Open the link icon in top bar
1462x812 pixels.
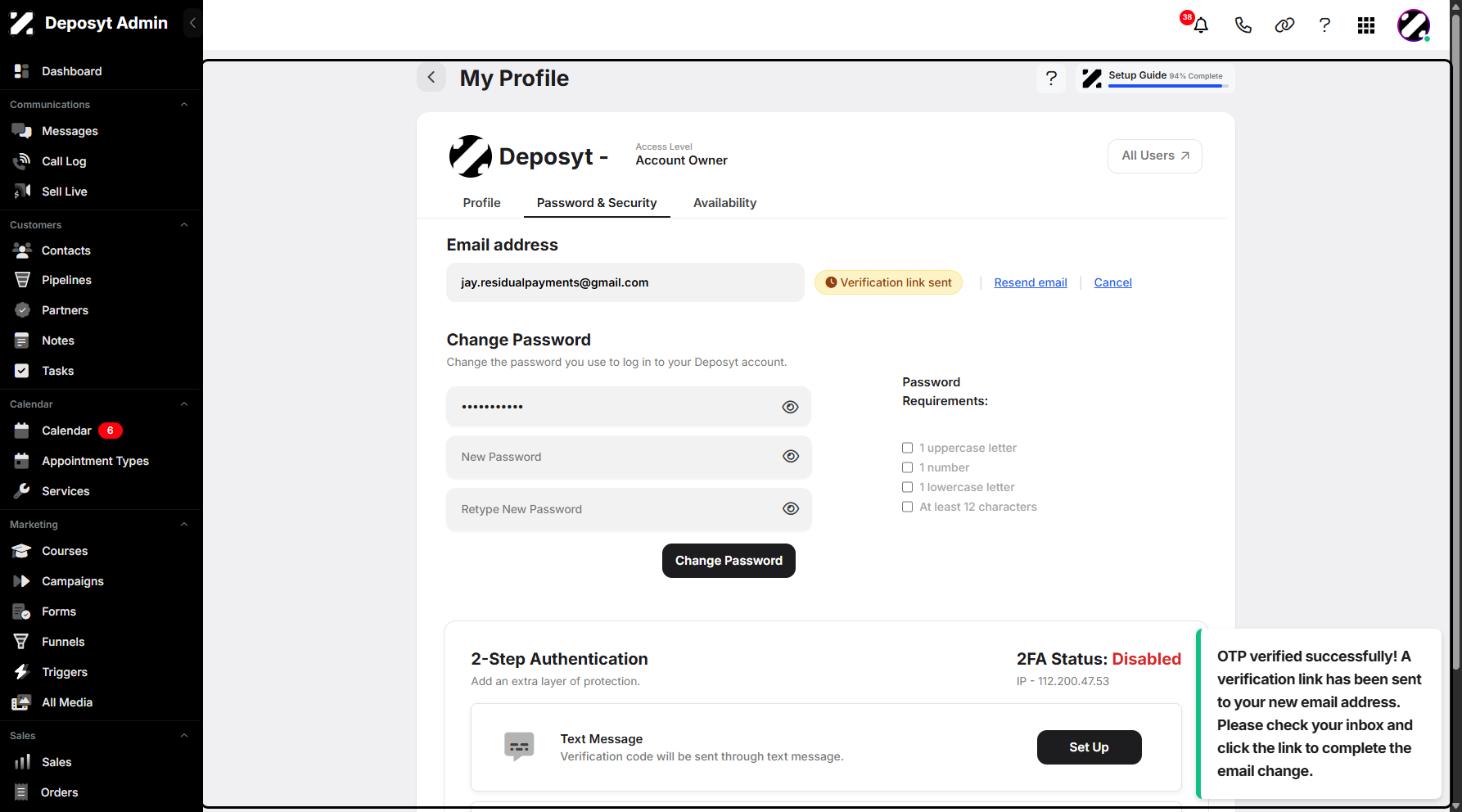tap(1284, 25)
